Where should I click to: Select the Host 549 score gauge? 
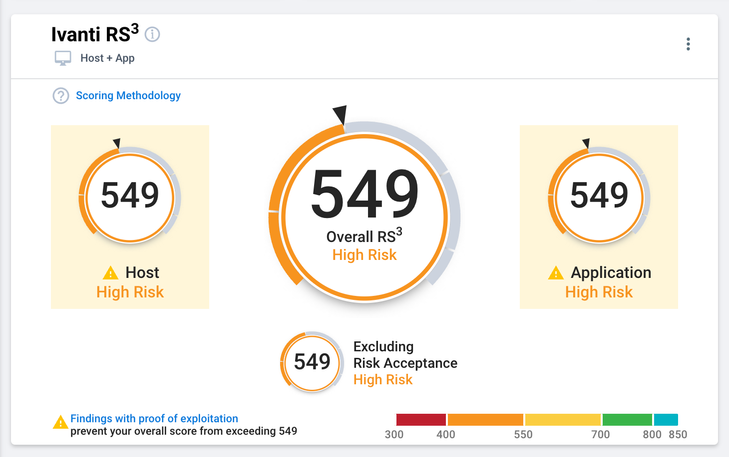130,197
